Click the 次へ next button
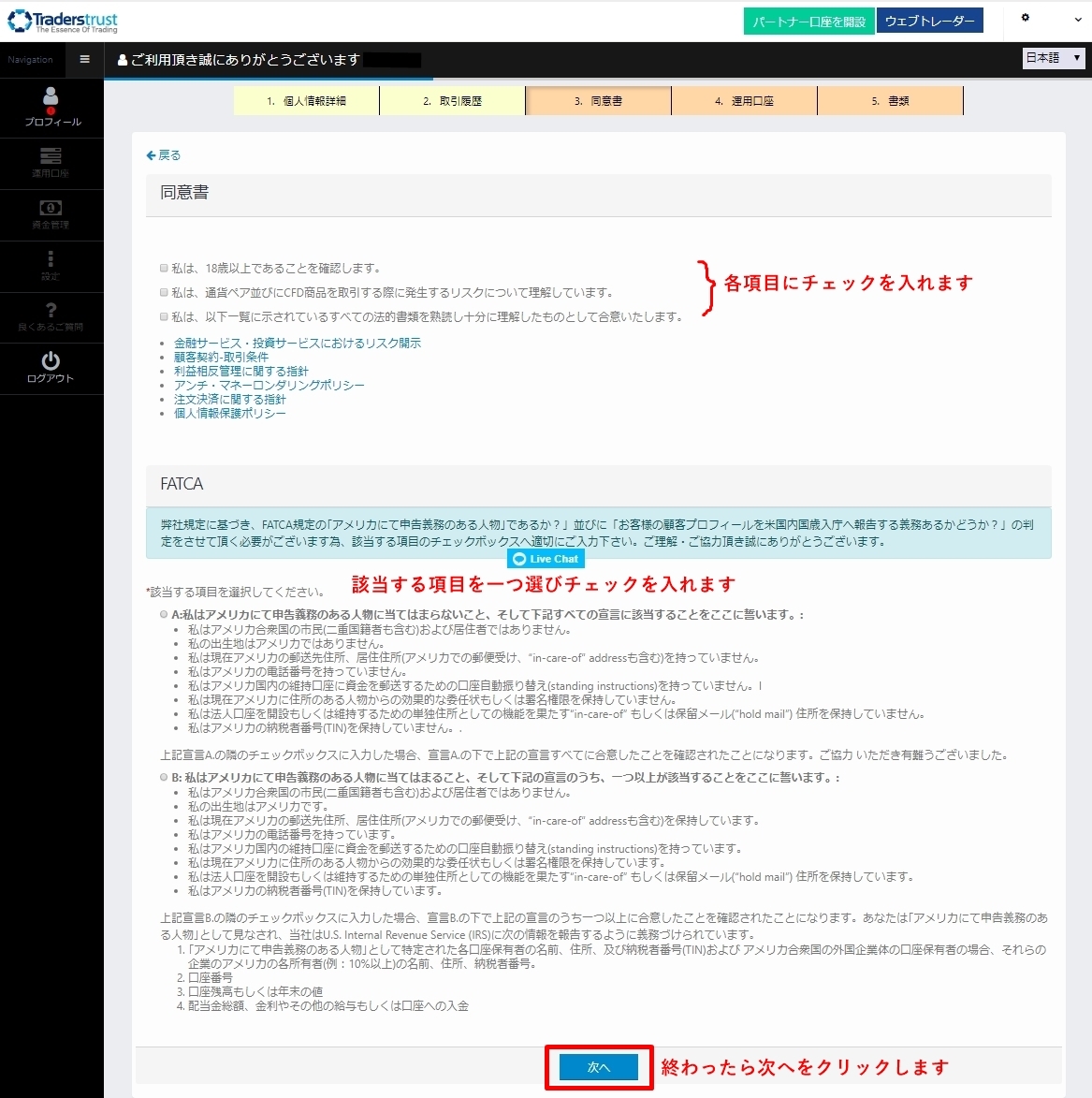The height and width of the screenshot is (1098, 1092). tap(599, 1067)
